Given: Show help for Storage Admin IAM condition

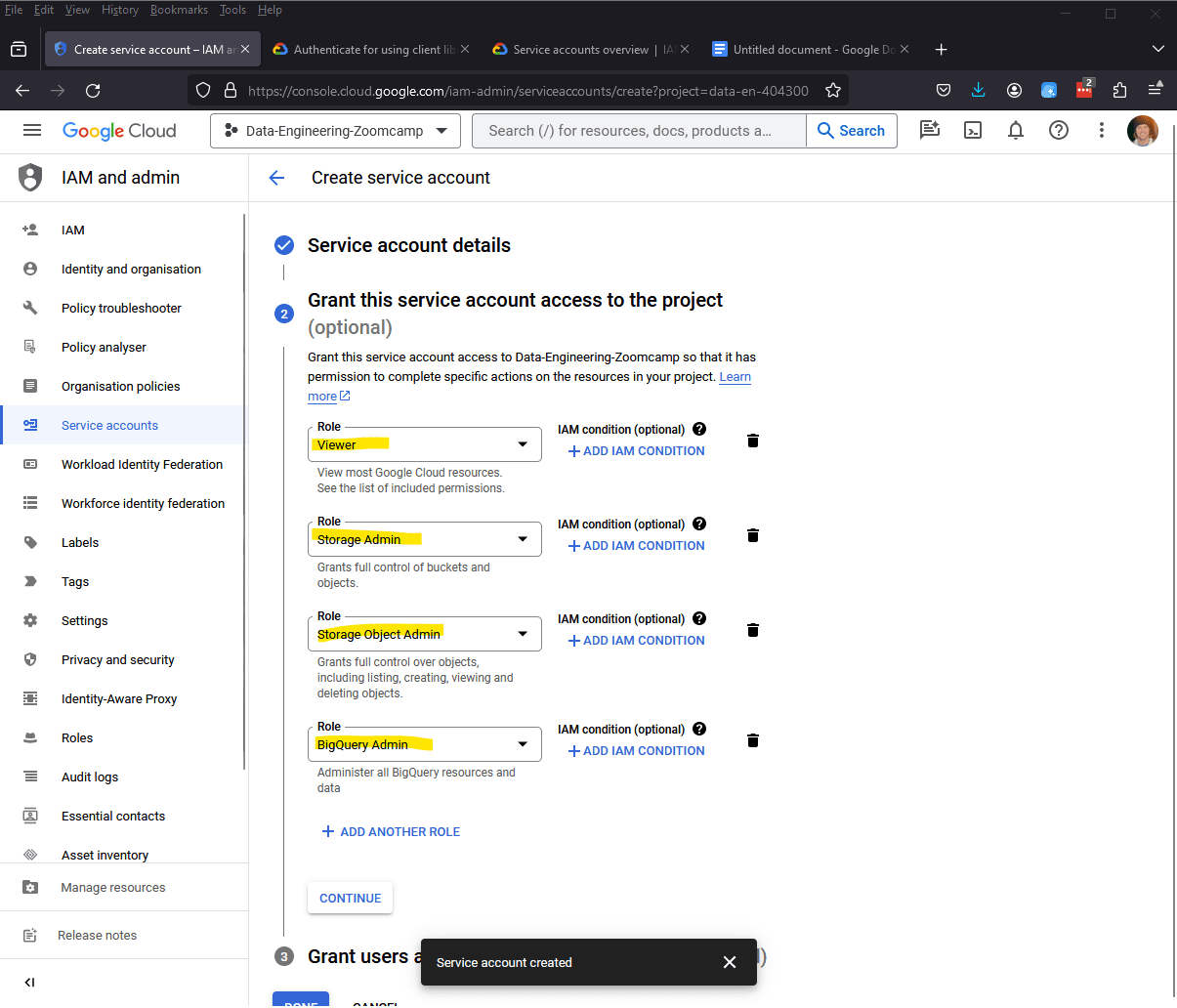Looking at the screenshot, I should 699,524.
